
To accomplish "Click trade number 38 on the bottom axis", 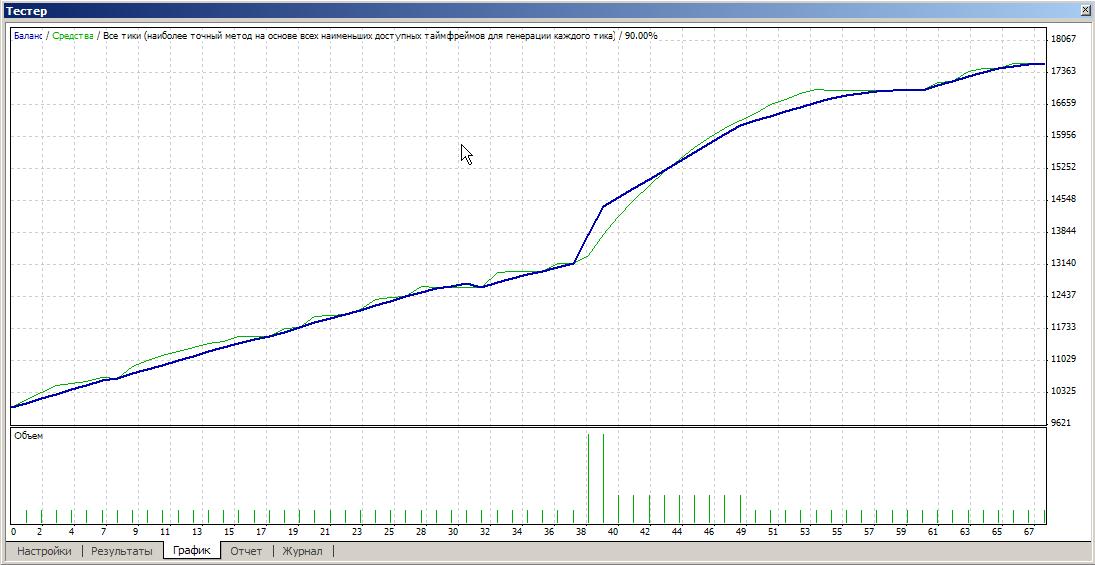I will tap(581, 532).
